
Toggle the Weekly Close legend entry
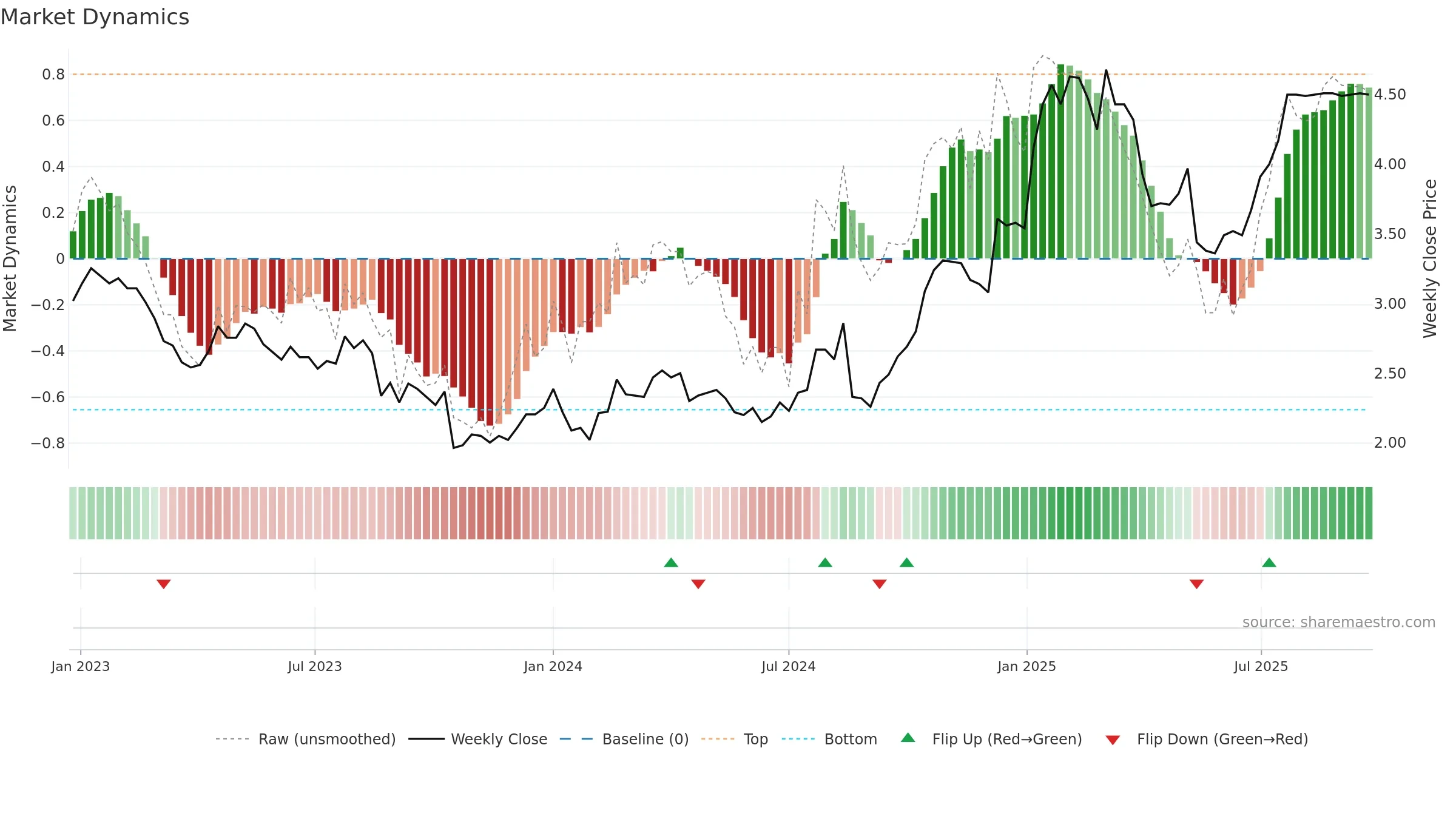[478, 739]
